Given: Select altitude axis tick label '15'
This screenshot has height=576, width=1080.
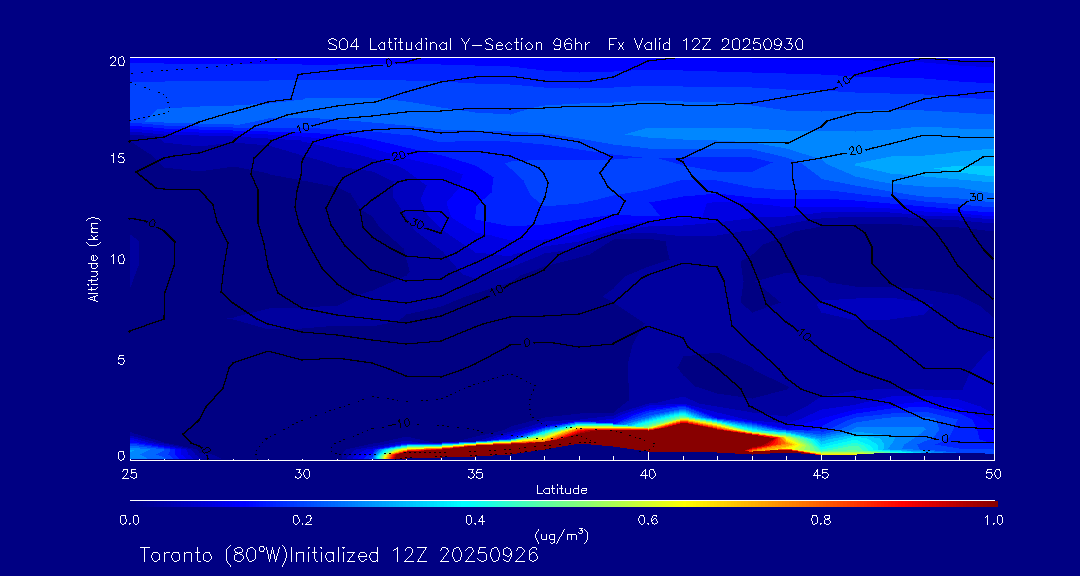Looking at the screenshot, I should tap(116, 158).
